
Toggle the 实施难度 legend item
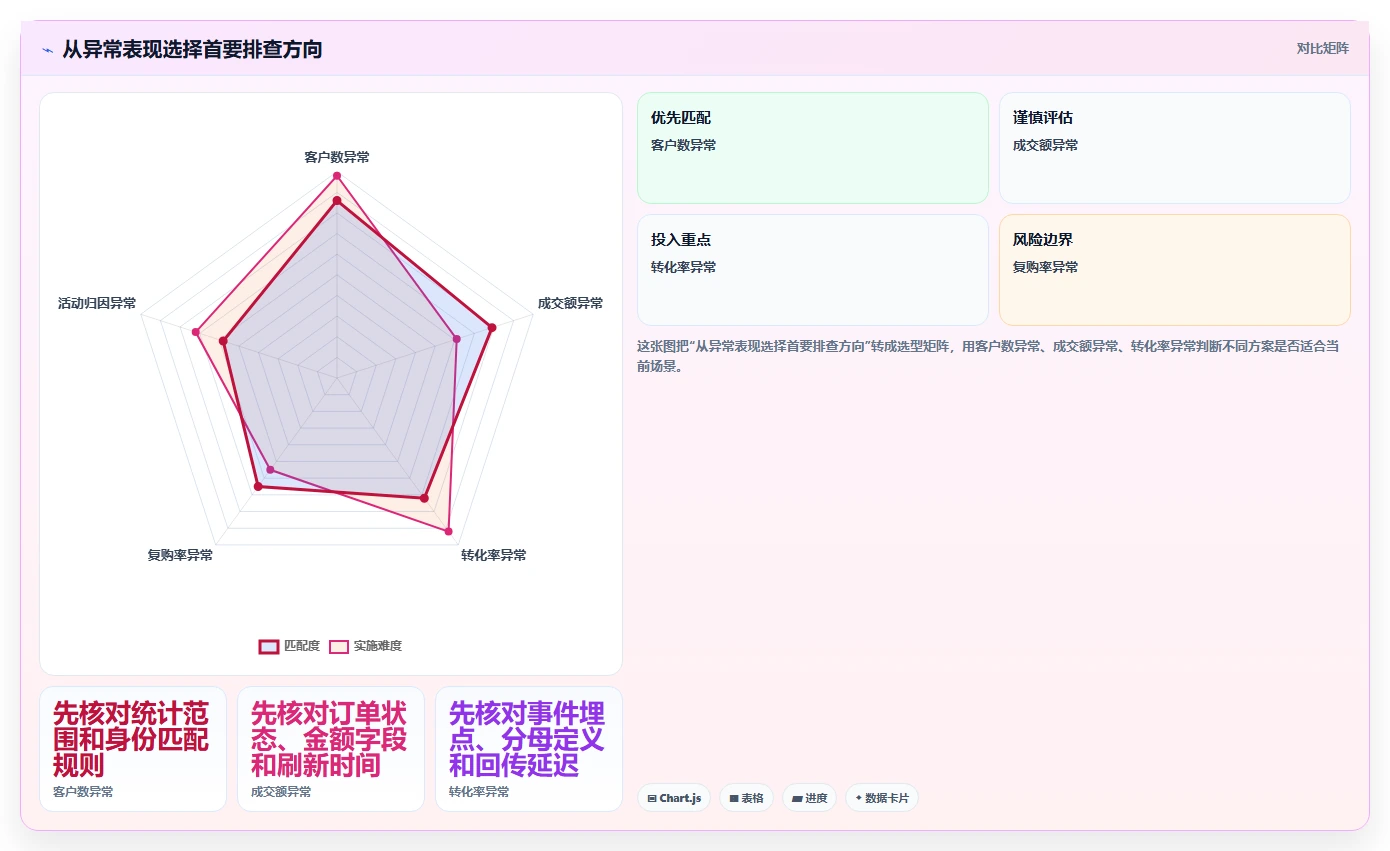pos(366,646)
